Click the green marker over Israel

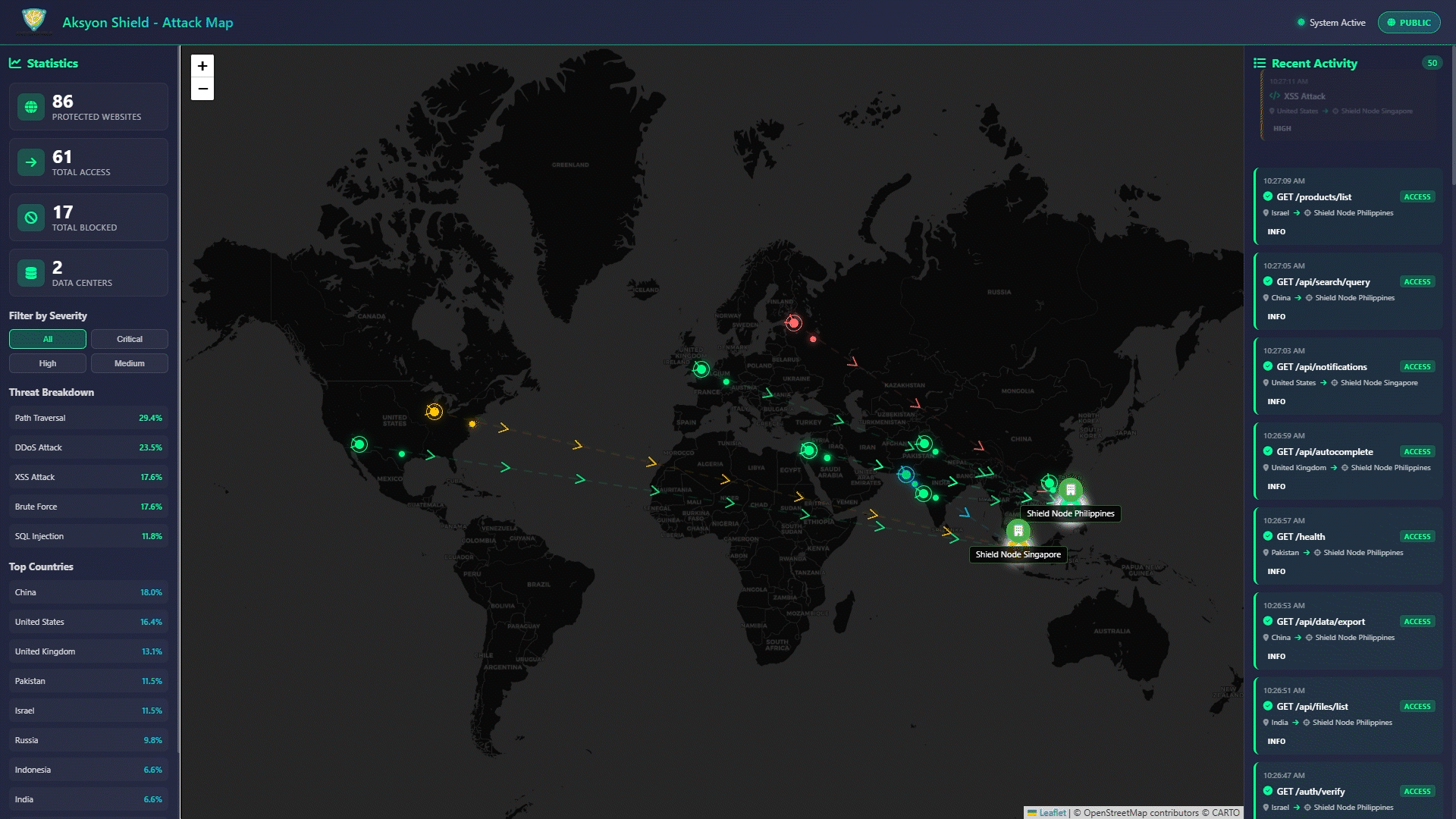(809, 450)
